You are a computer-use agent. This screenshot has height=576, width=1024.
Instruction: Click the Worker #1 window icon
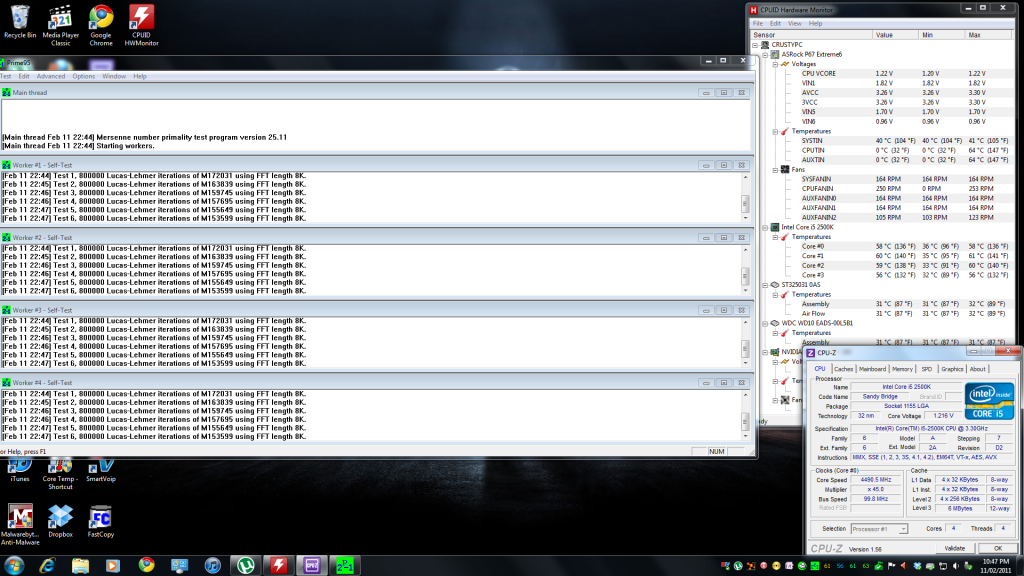coord(6,165)
